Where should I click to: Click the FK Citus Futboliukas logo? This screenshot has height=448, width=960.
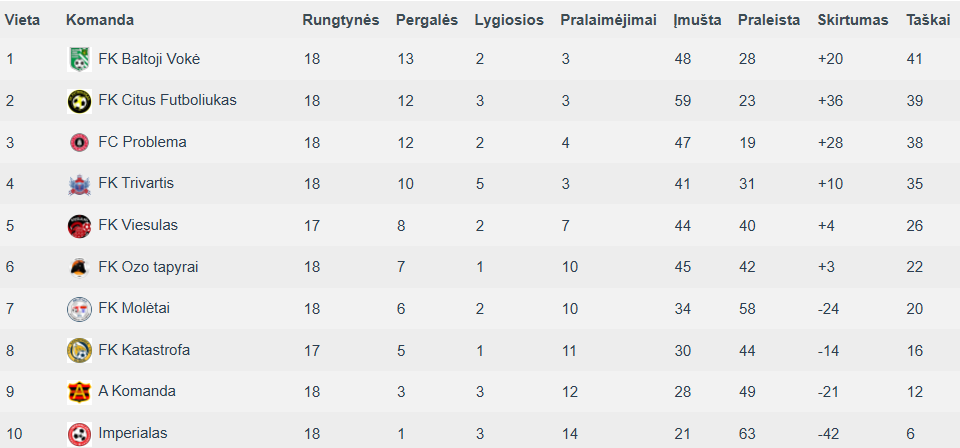[79, 101]
